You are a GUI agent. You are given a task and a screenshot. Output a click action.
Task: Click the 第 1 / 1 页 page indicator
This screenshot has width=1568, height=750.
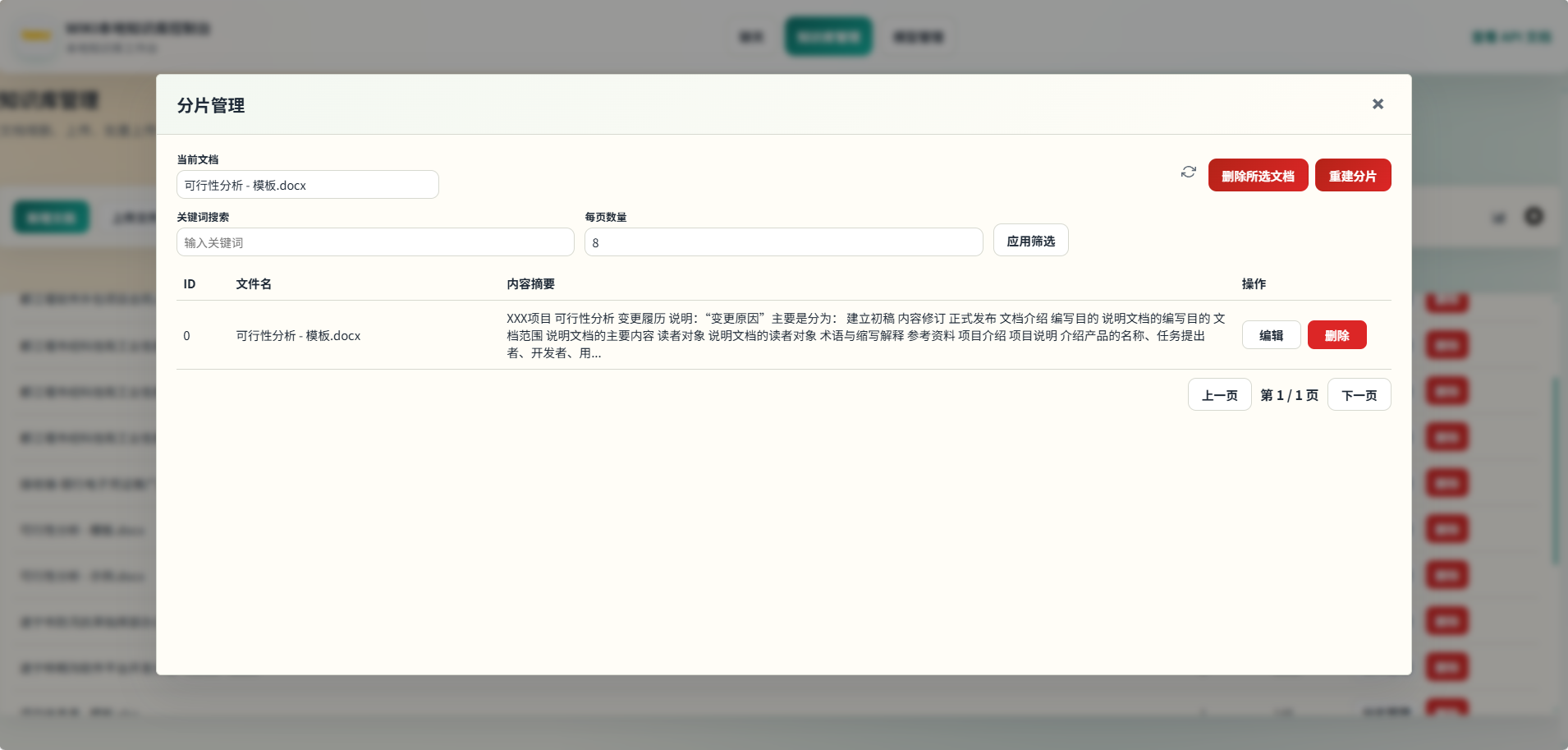click(x=1288, y=394)
